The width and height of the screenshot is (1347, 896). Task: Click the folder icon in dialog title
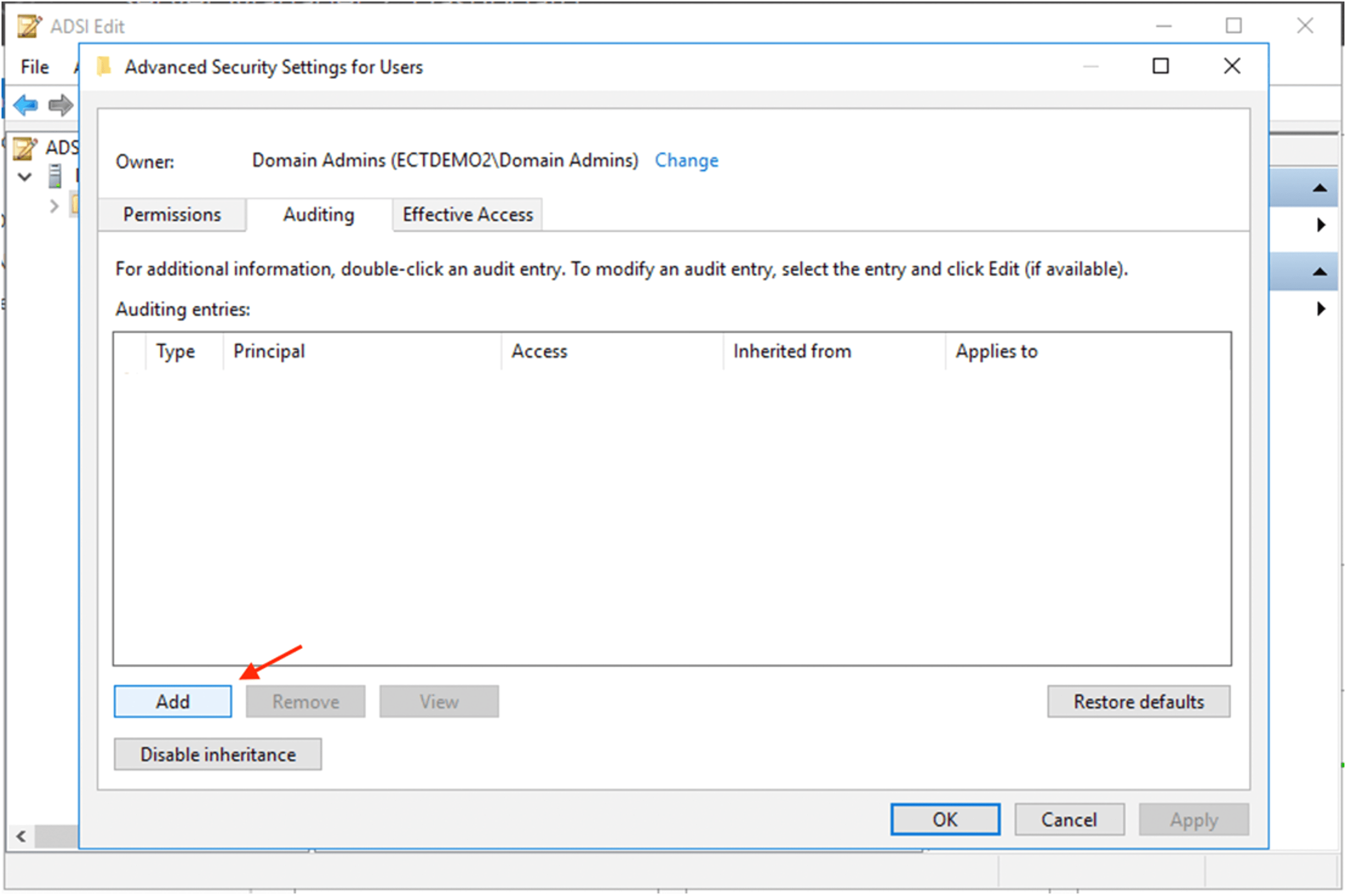click(x=104, y=67)
